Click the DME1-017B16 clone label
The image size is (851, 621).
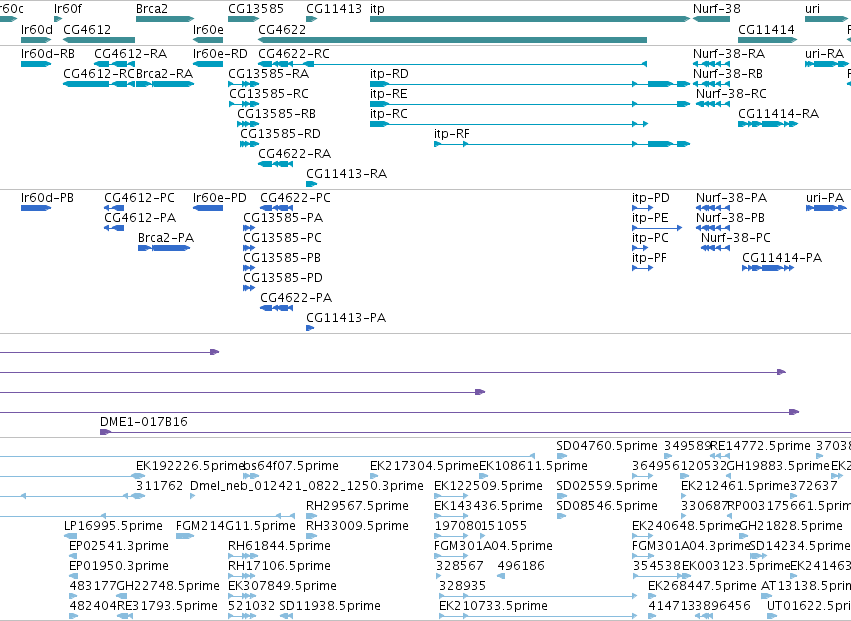point(144,422)
